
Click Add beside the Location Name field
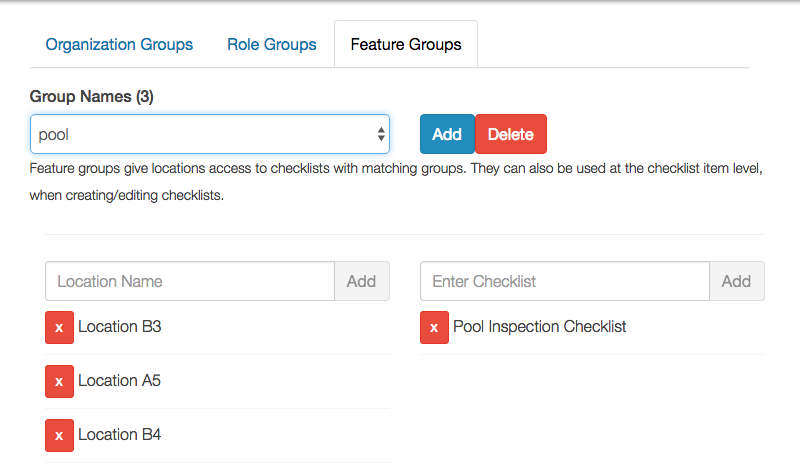(361, 282)
